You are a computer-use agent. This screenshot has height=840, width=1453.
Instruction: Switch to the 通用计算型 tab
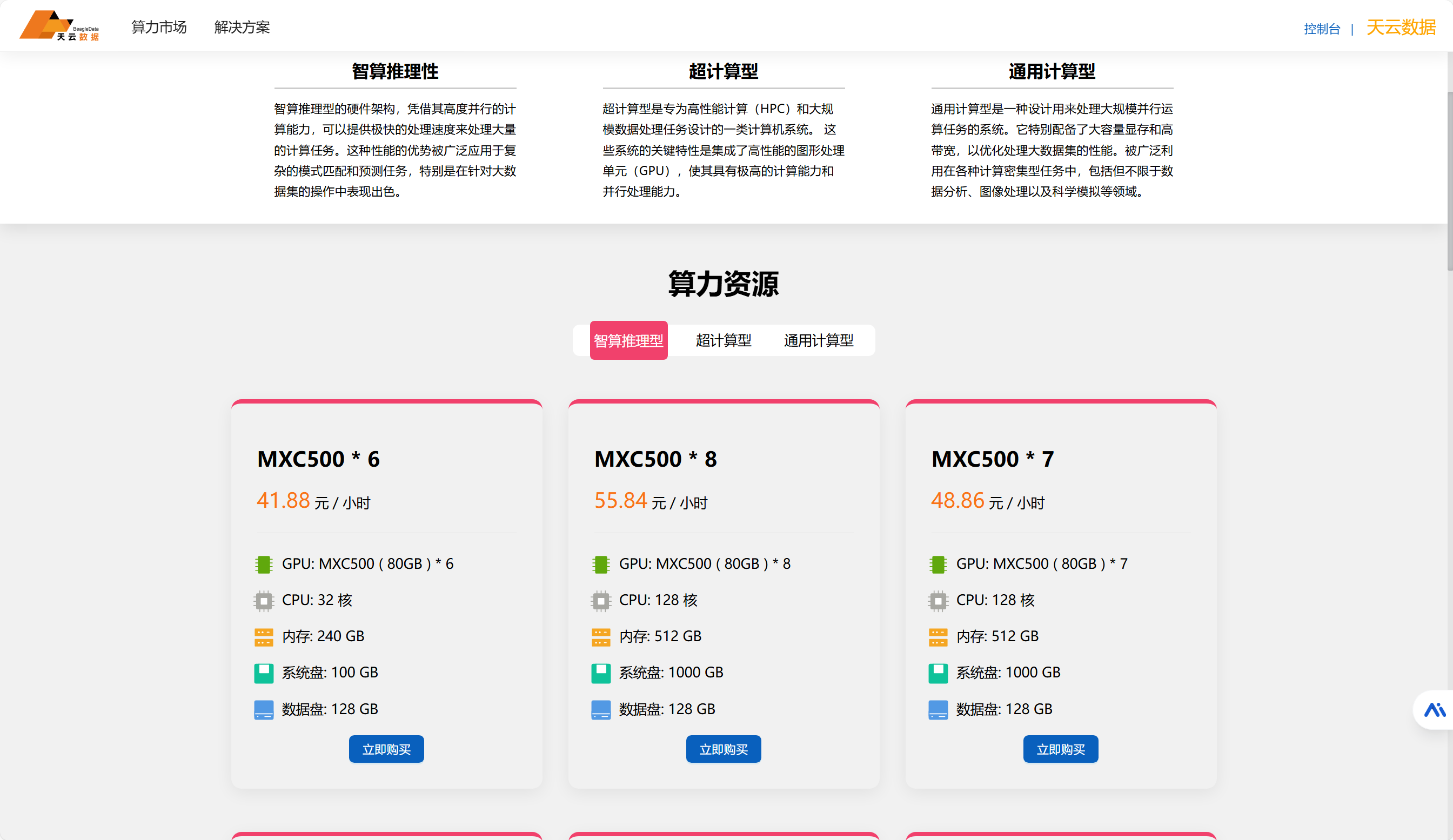pos(818,340)
